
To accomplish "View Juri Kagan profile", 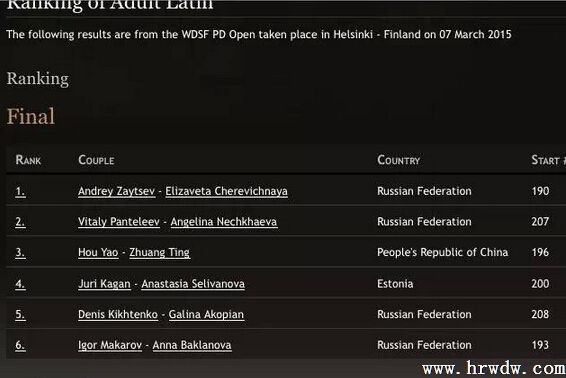I will (104, 284).
